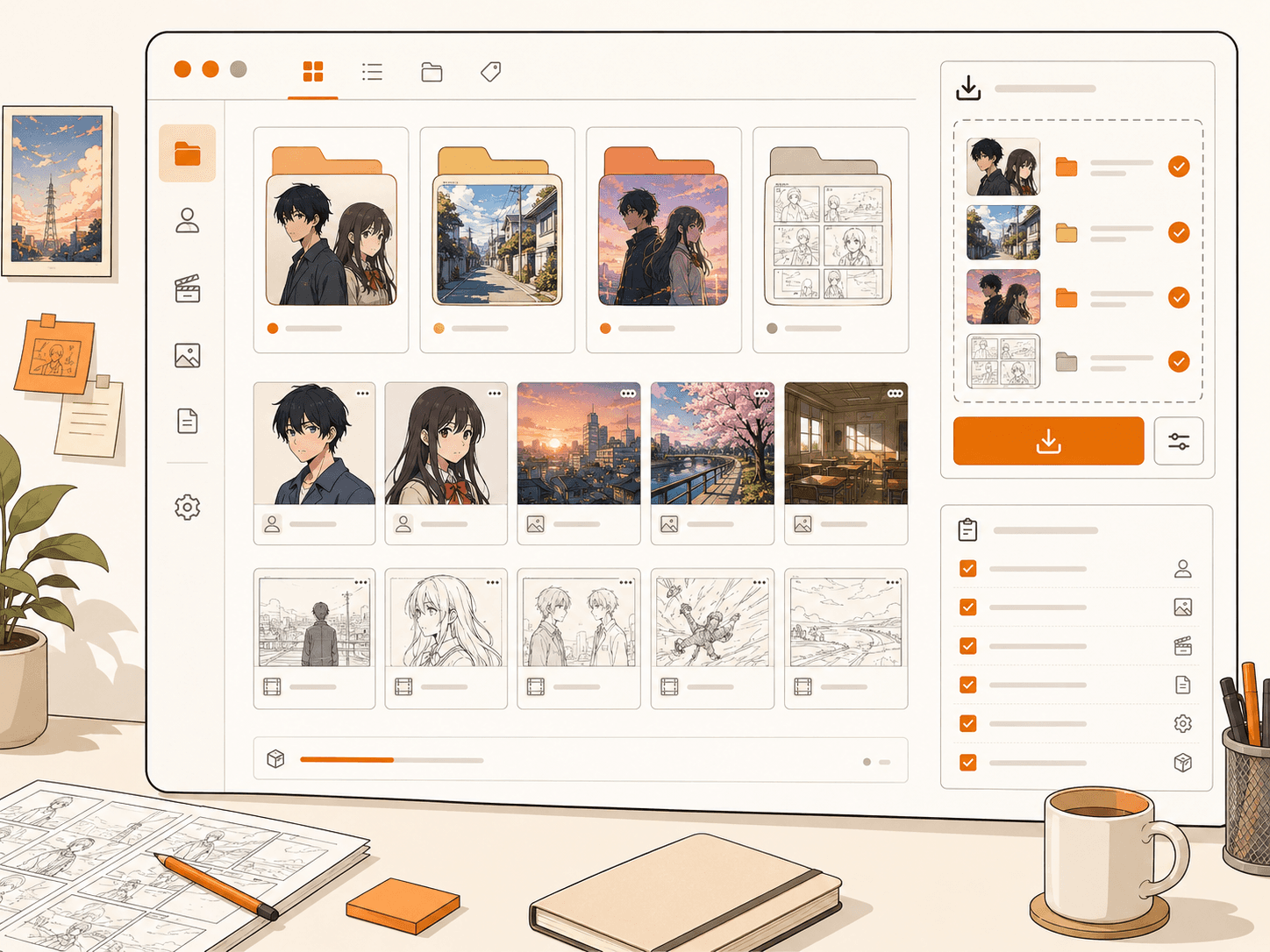Uncheck the boy and girl export item
The width and height of the screenshot is (1270, 952).
coord(1179,167)
